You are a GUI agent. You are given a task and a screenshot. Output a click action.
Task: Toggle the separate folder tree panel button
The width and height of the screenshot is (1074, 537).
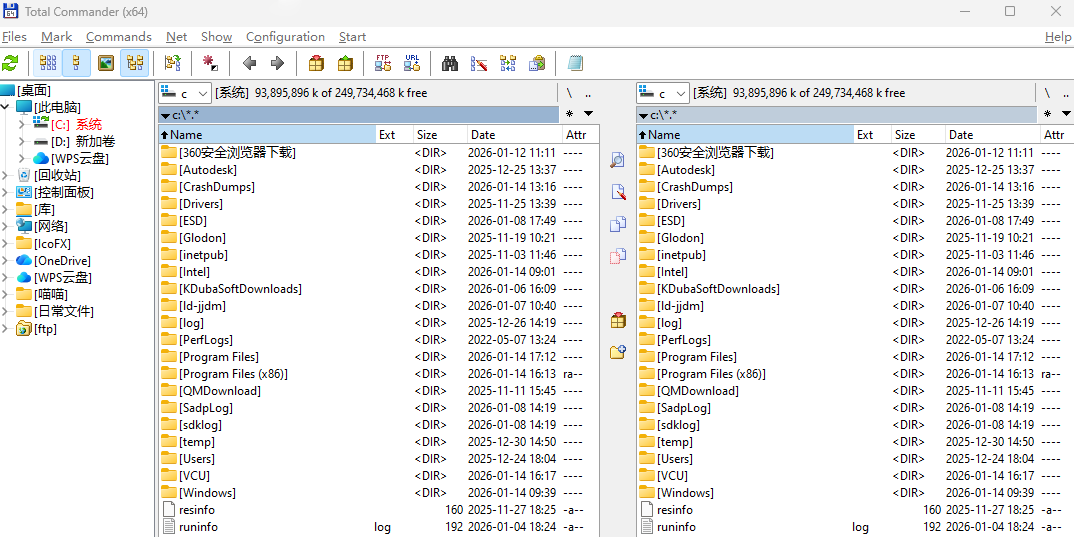[x=135, y=63]
